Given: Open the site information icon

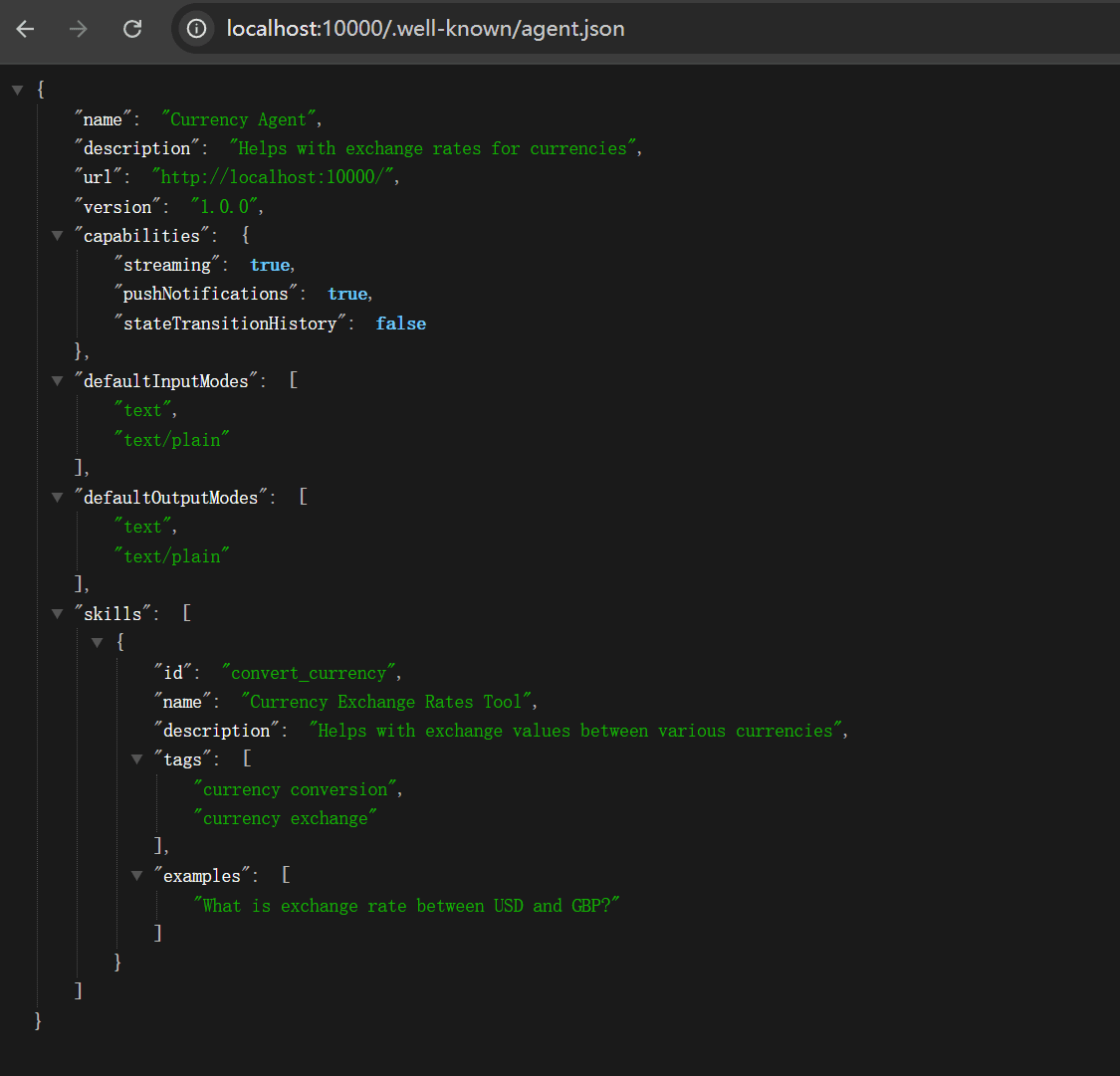Looking at the screenshot, I should coord(196,29).
